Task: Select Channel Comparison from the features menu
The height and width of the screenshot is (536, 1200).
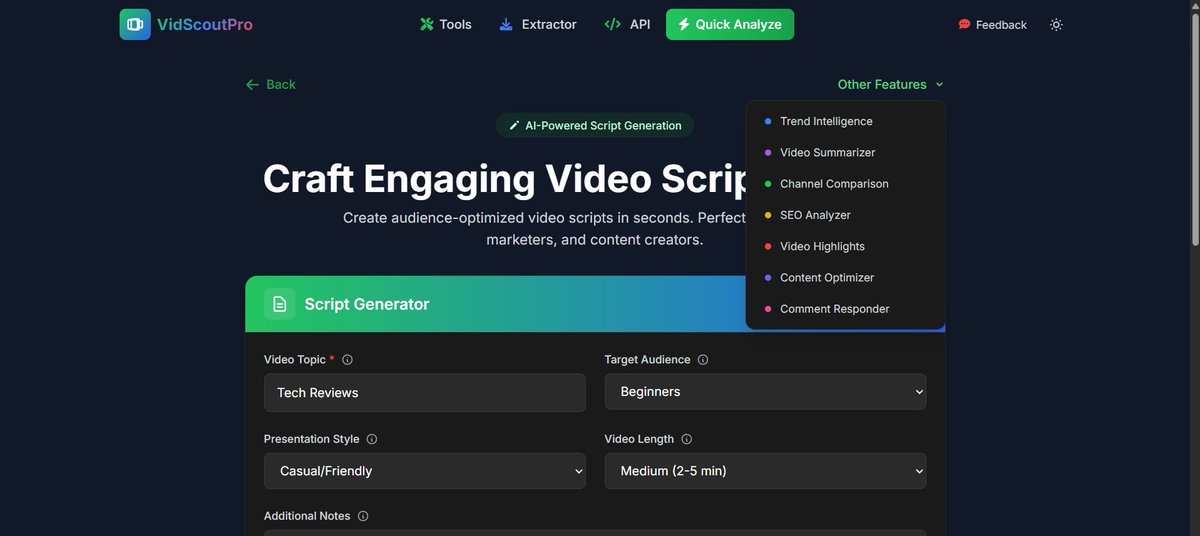Action: pos(845,184)
